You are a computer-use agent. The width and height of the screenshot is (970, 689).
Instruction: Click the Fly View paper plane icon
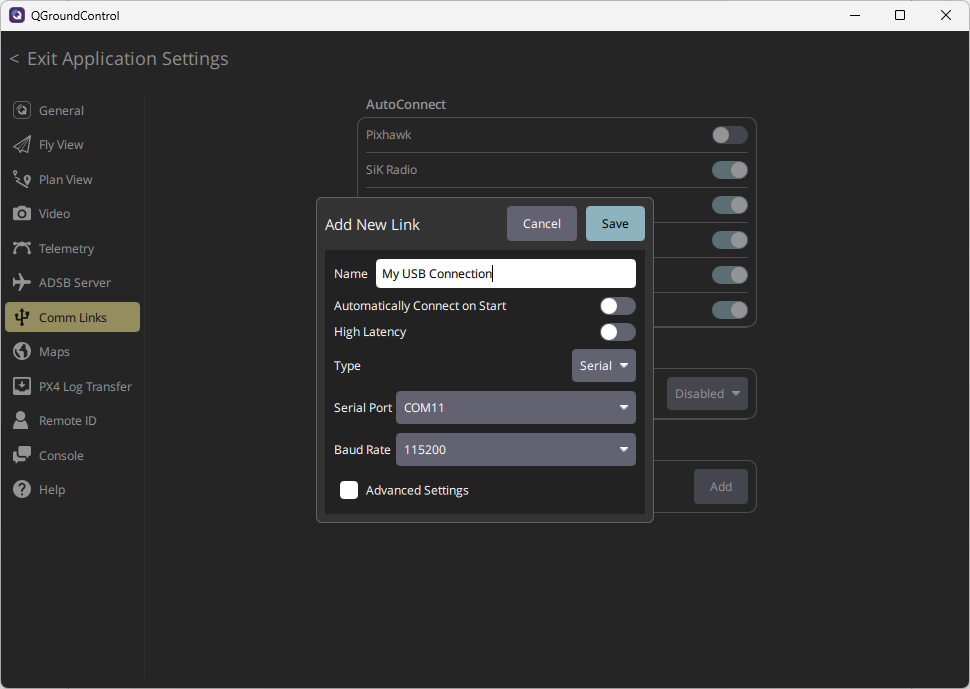22,145
